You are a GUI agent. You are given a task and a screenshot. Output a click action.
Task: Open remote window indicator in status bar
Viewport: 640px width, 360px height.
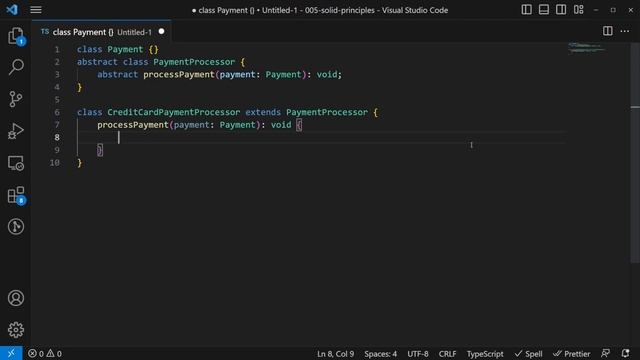[x=11, y=353]
